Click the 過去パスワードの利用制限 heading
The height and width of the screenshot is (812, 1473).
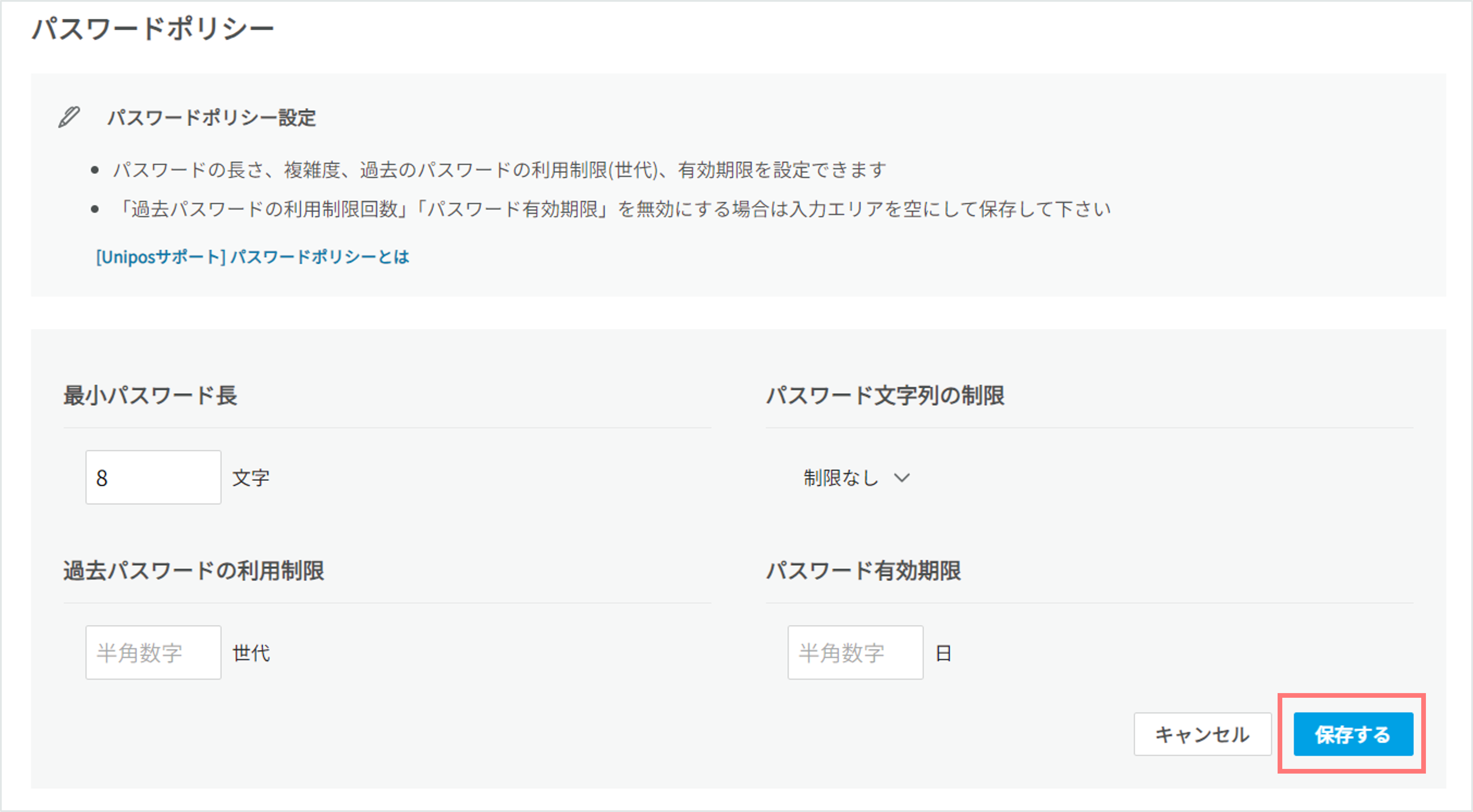tap(193, 571)
